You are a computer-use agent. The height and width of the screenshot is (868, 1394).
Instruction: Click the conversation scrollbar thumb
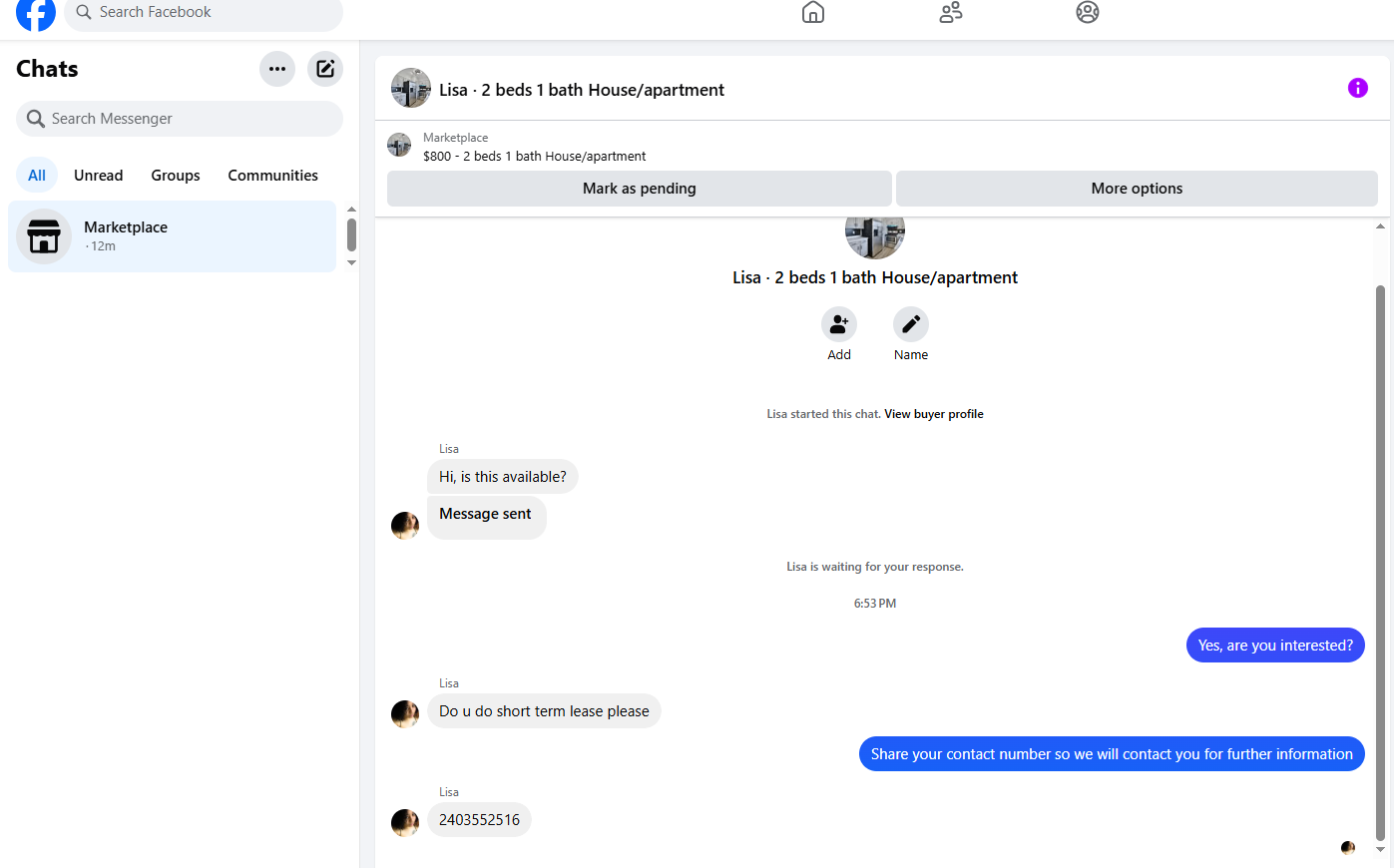coord(1380,564)
